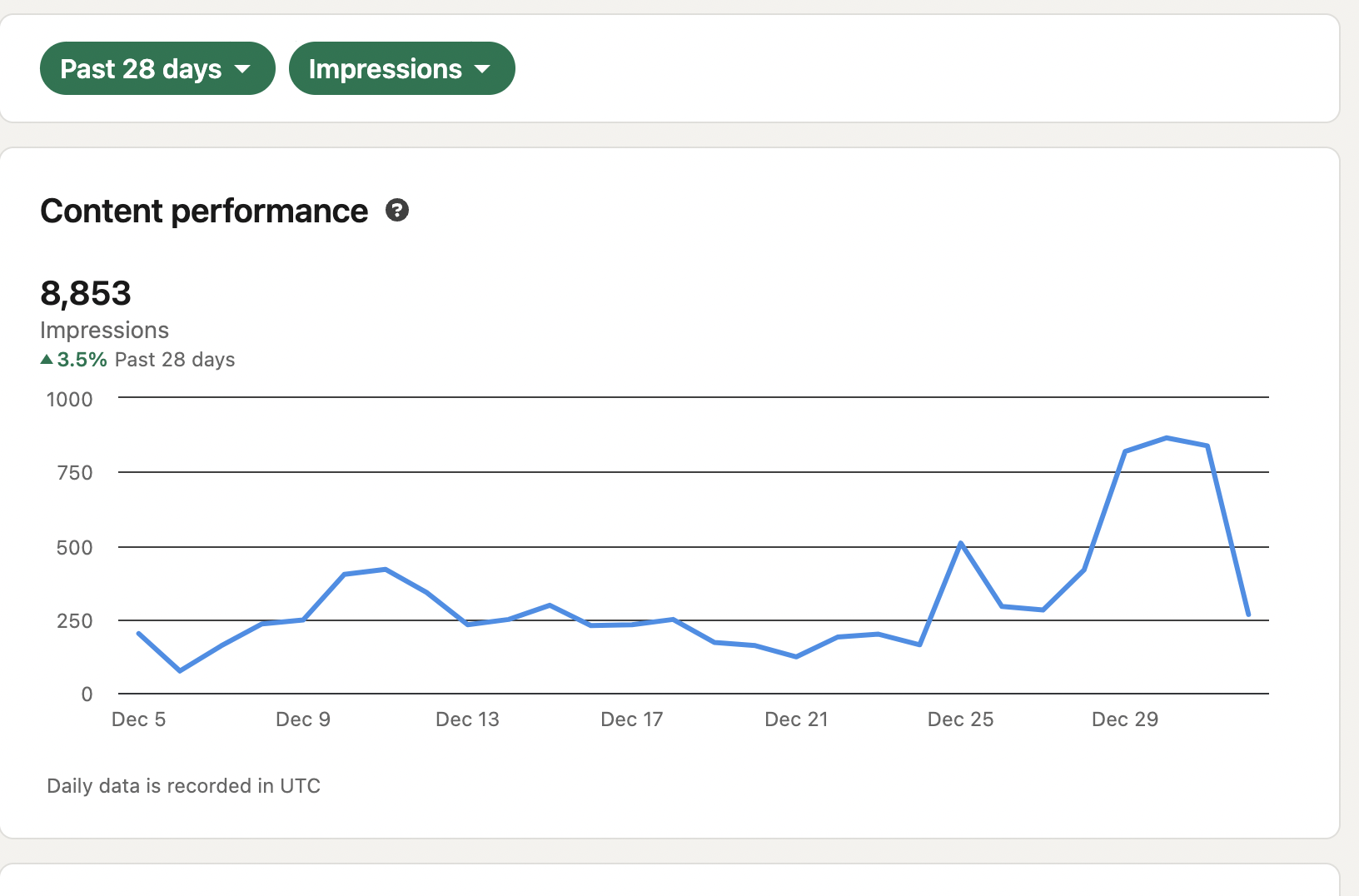1359x896 pixels.
Task: Click the 8,853 impressions total
Action: (86, 293)
